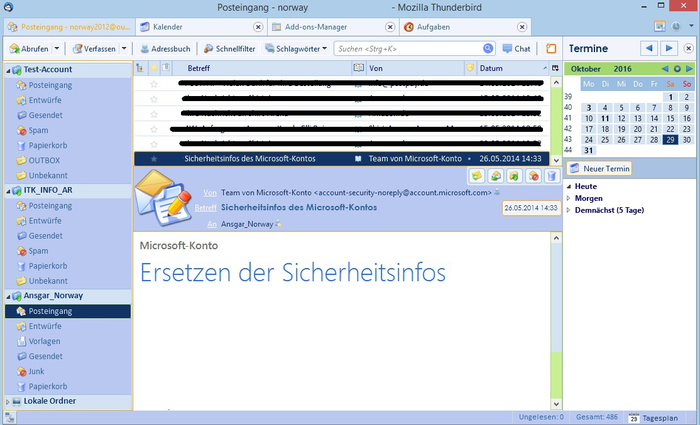
Task: Sort by the star column header
Action: [154, 68]
